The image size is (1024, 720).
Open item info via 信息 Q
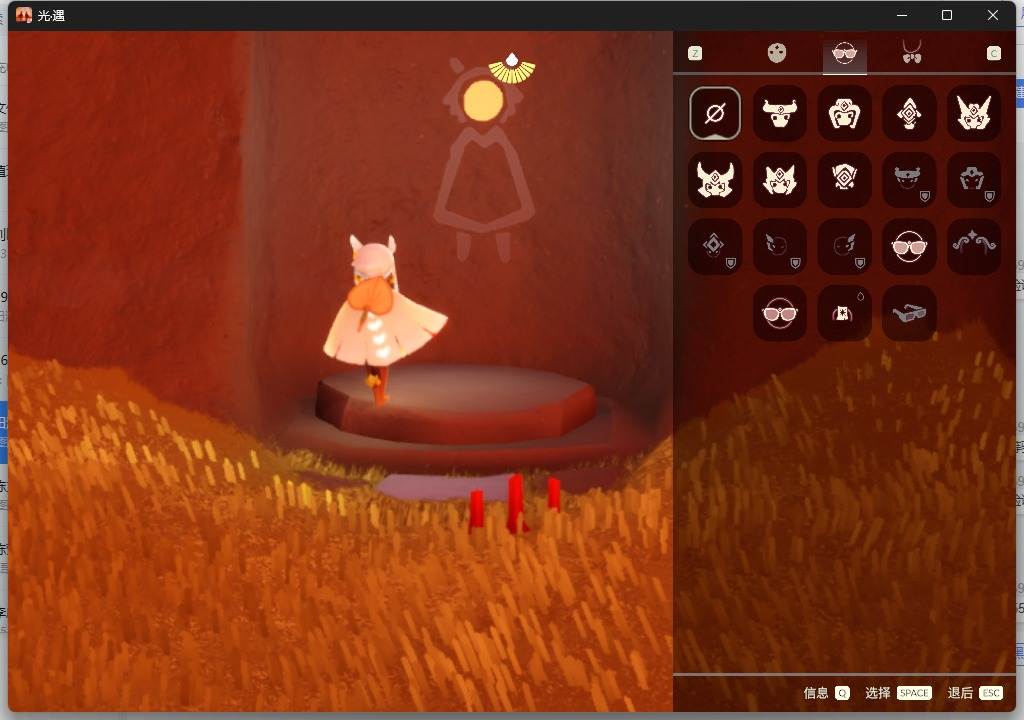pos(826,693)
